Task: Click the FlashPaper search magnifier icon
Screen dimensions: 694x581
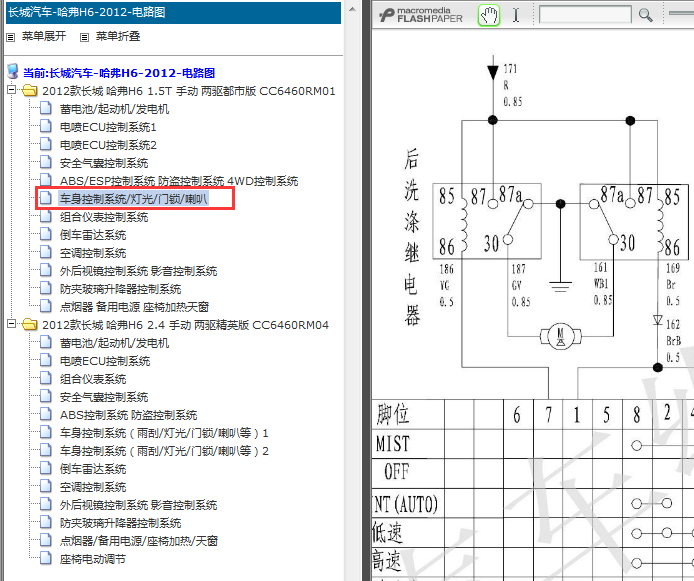Action: [x=645, y=15]
